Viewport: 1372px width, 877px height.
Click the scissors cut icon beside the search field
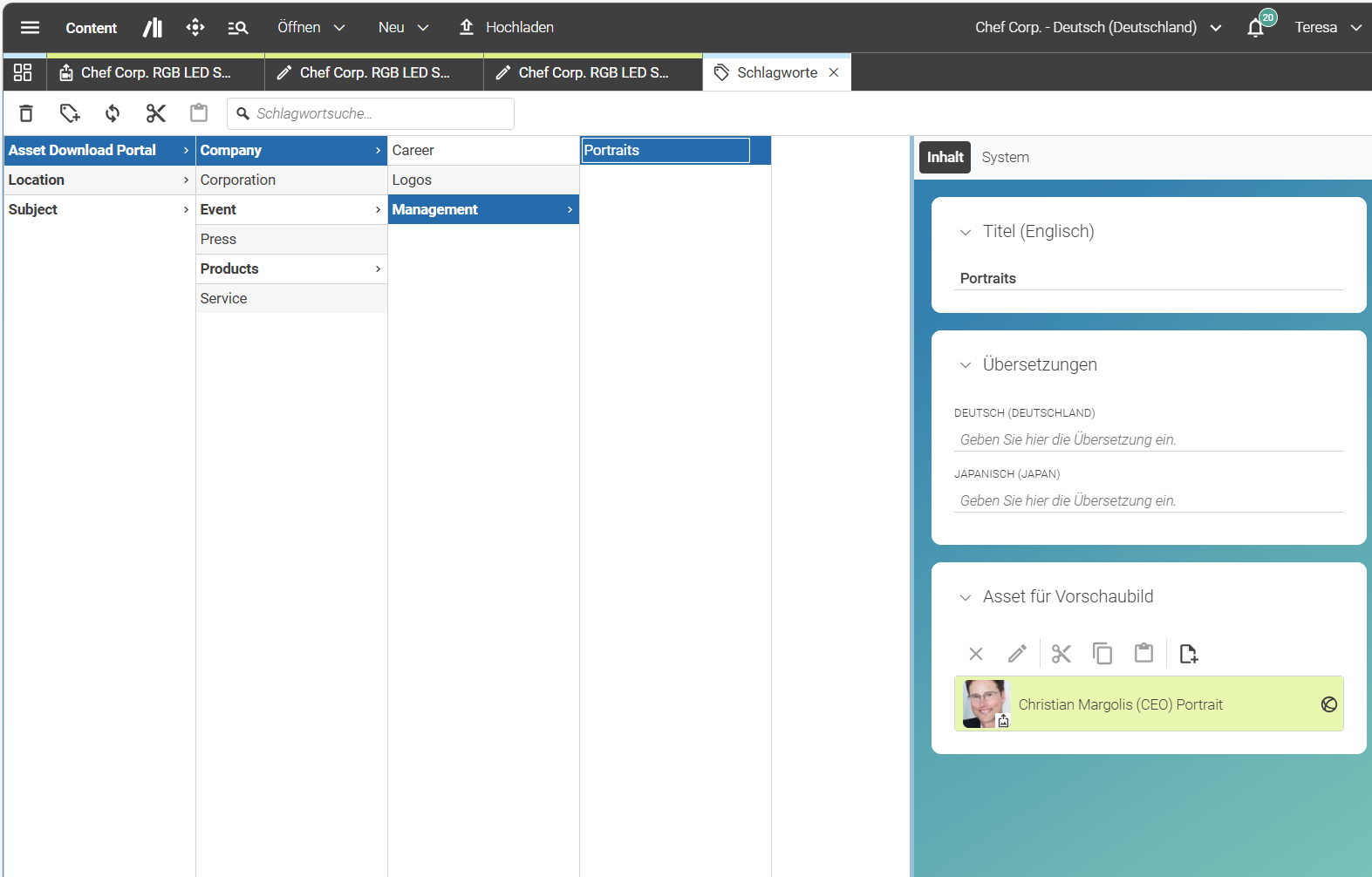click(x=156, y=113)
